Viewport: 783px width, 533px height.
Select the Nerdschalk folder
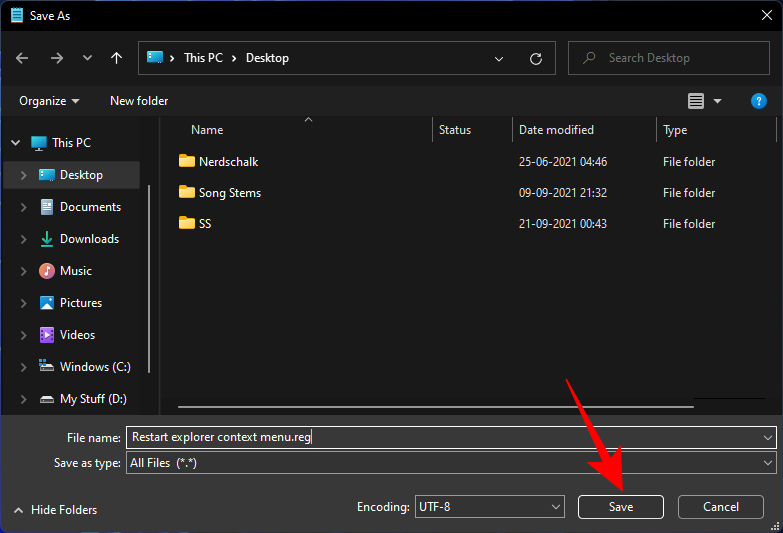(228, 162)
